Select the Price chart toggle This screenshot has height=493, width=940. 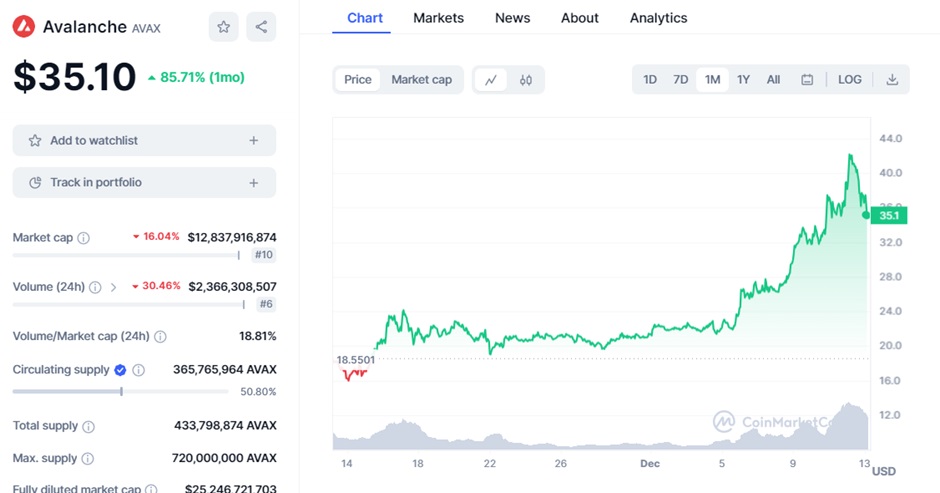click(358, 80)
